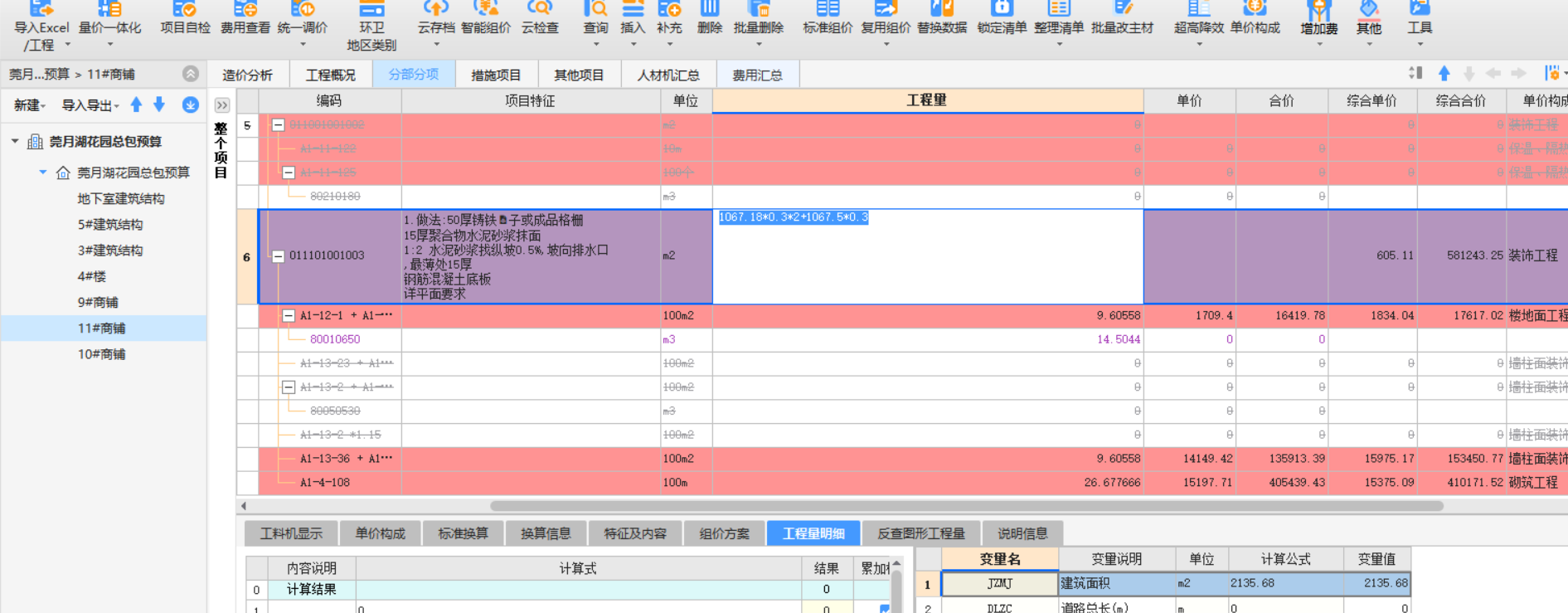Screen dimensions: 1568x613
Task: Switch to the 措施项目 tab
Action: 496,75
